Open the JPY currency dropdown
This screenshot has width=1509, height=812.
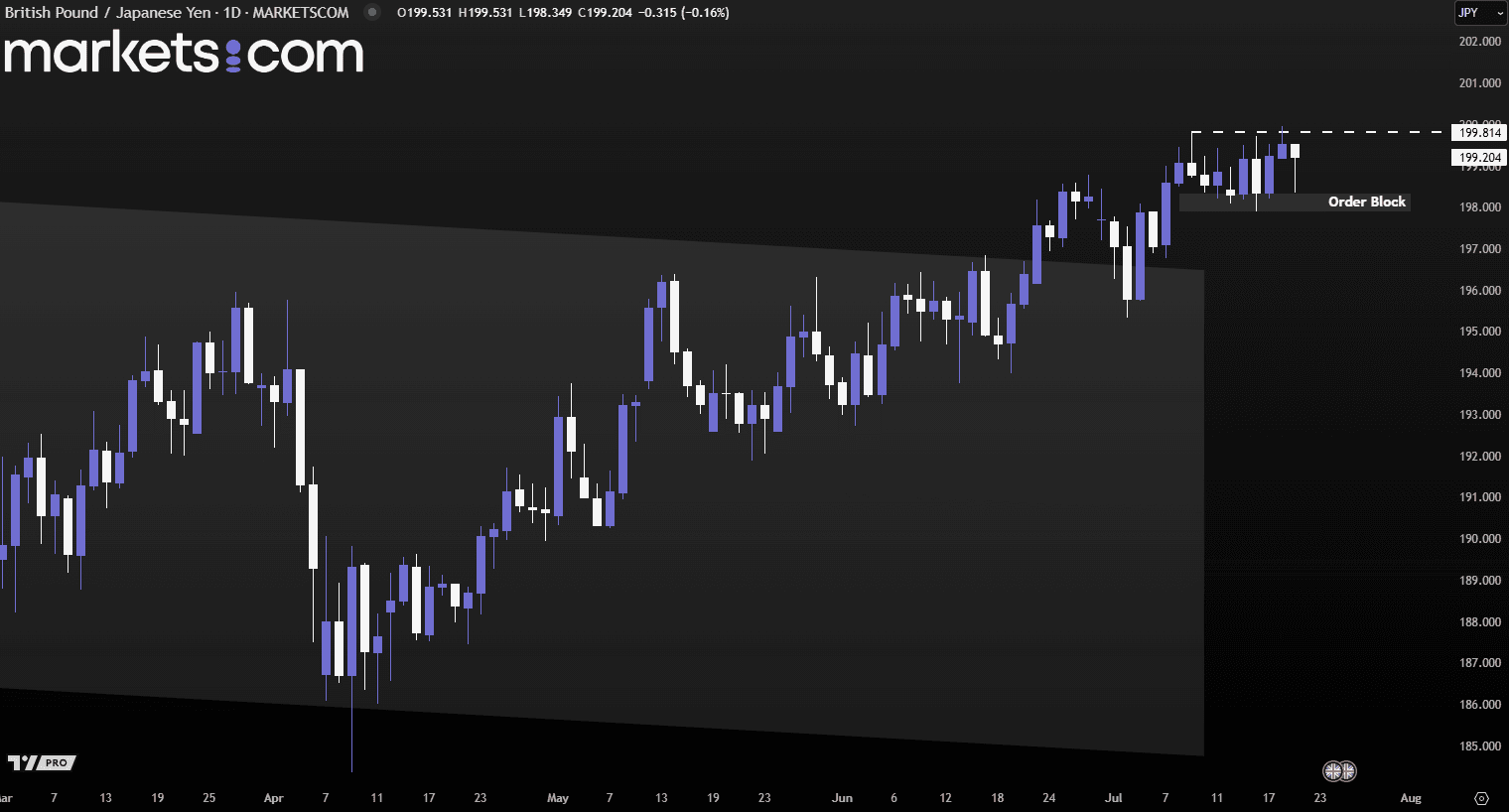coord(1479,13)
